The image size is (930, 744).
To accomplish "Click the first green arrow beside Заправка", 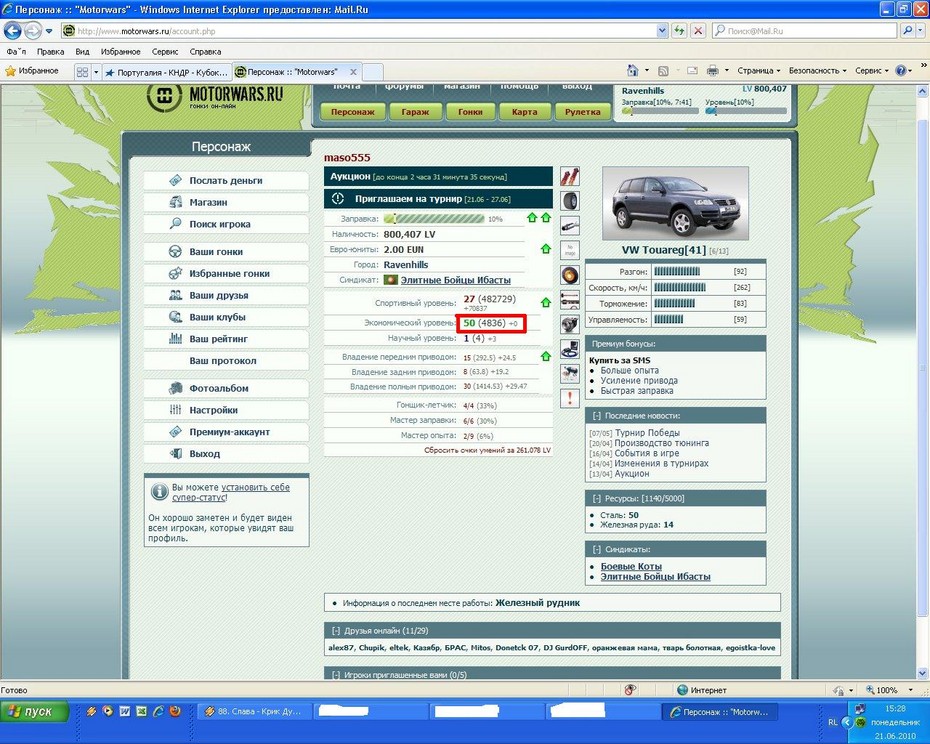I will tap(532, 218).
